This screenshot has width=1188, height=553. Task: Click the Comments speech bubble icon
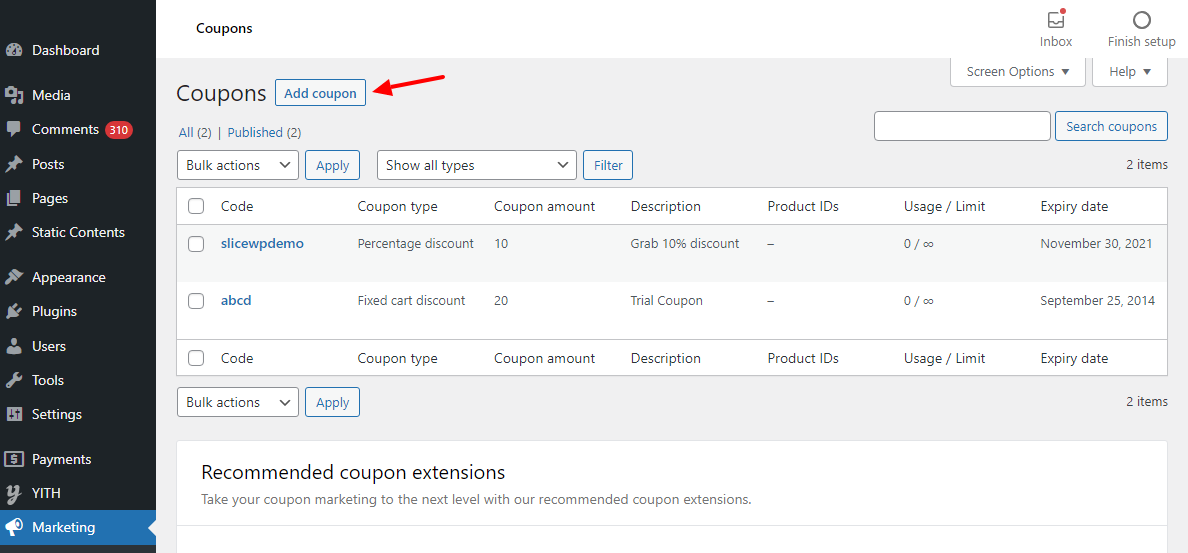(x=14, y=129)
